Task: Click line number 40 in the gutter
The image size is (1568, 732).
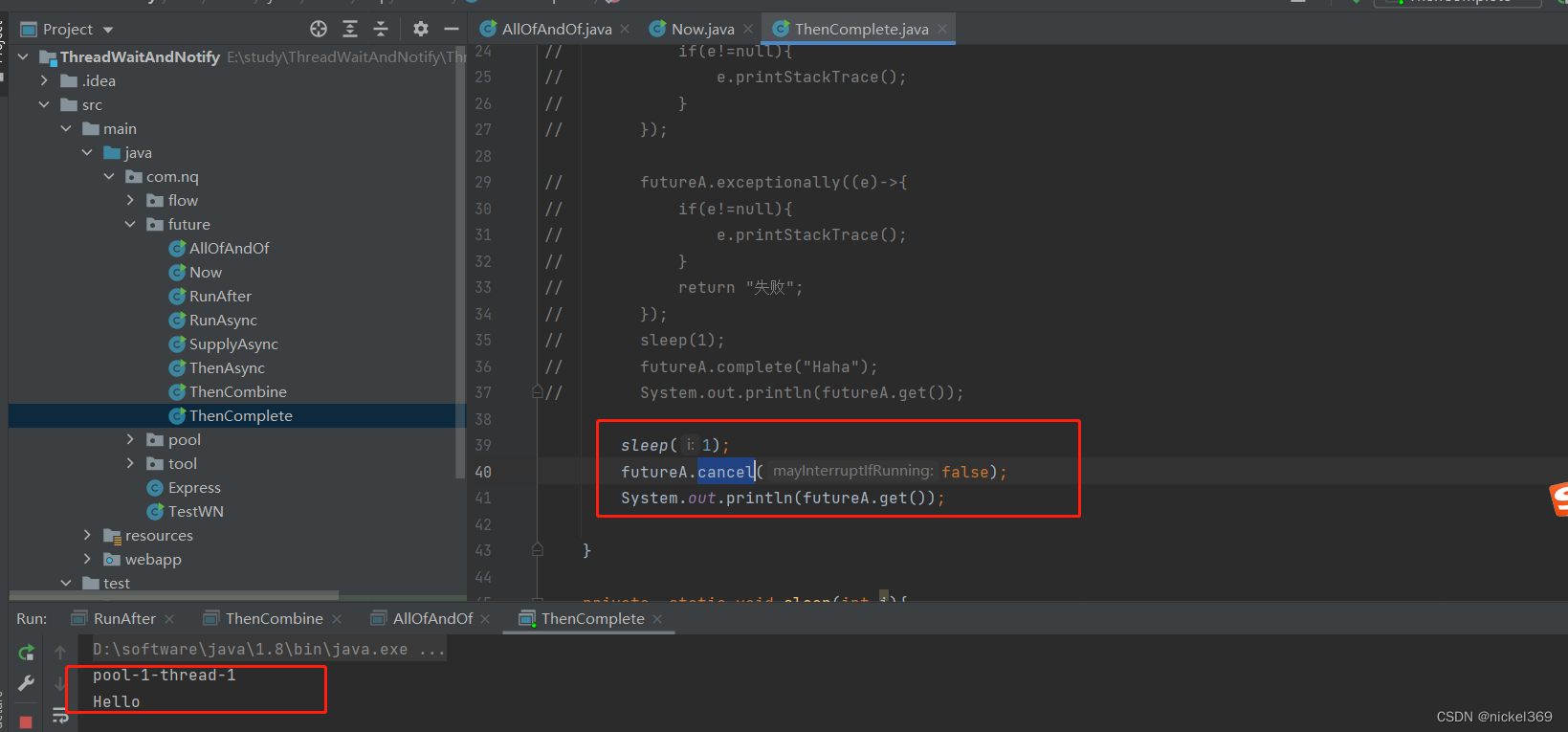Action: [483, 472]
